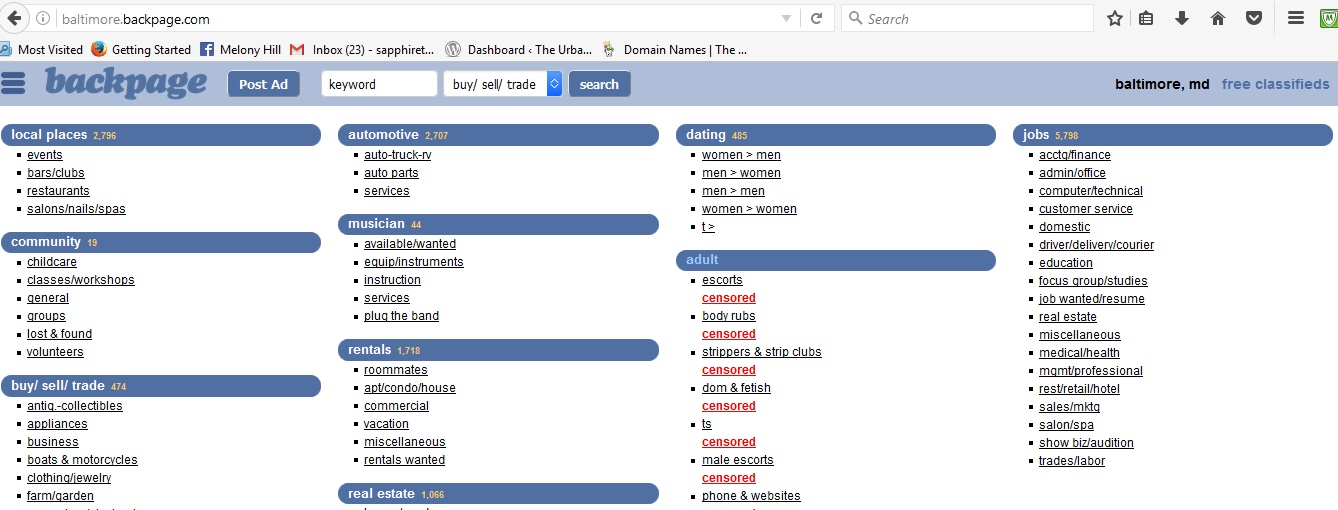The width and height of the screenshot is (1338, 510).
Task: Open the apt/condo/house link
Action: (410, 388)
